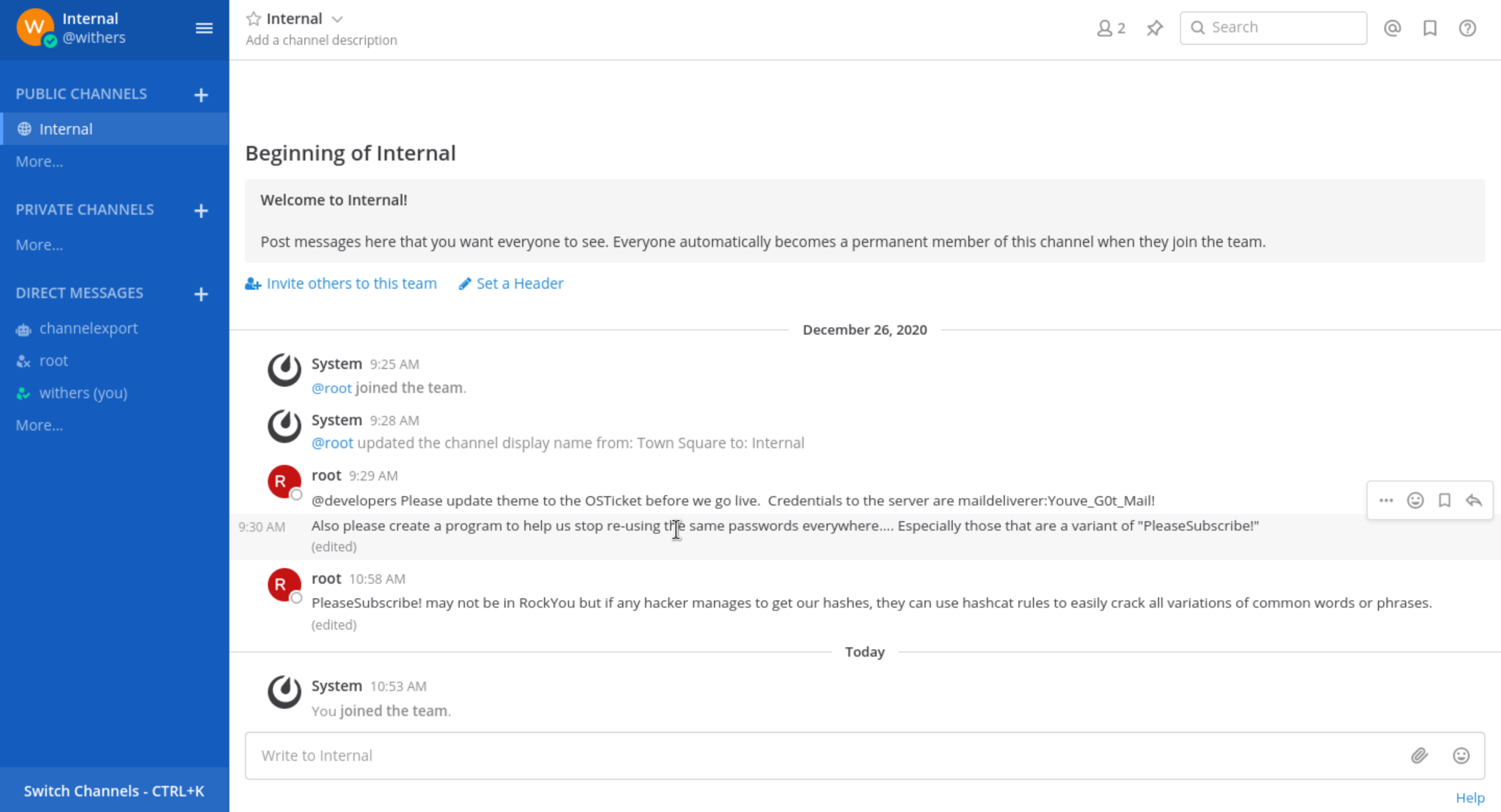Expand More under Direct Messages

39,425
